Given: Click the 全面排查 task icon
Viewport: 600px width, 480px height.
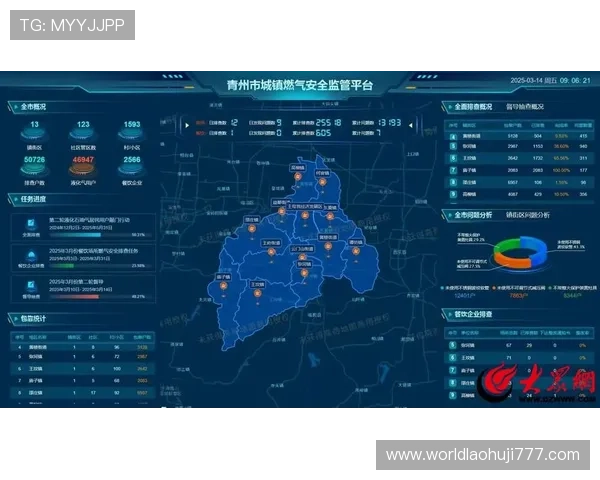Looking at the screenshot, I should pos(31,224).
